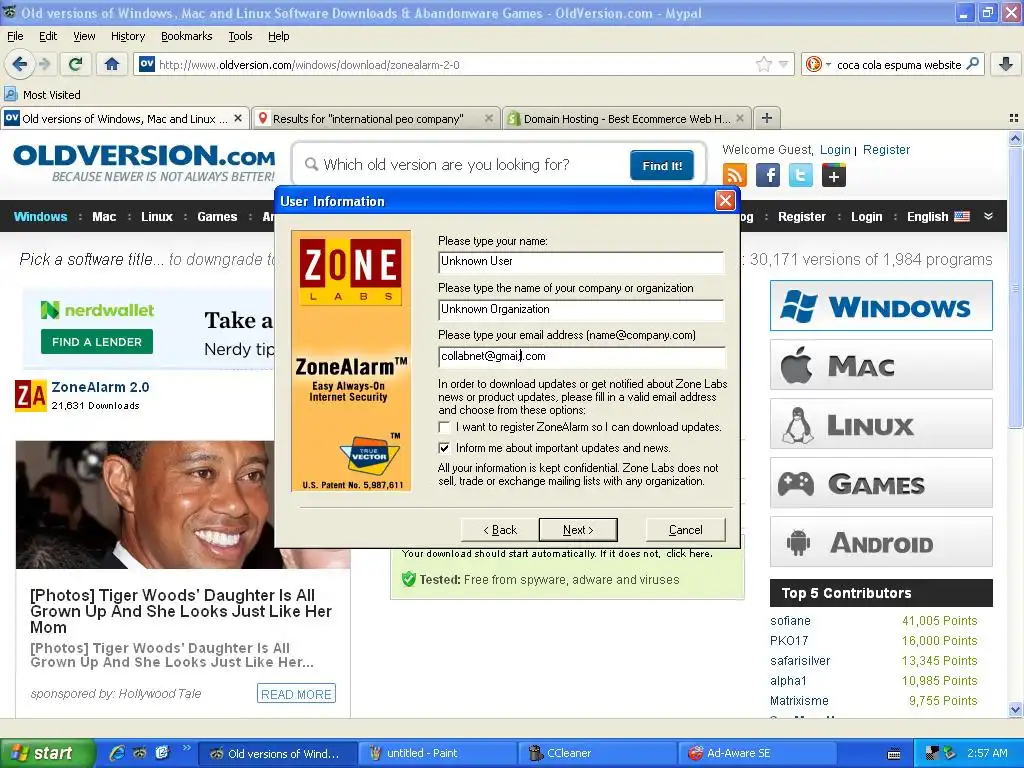Screen dimensions: 1024x768
Task: Click the email address field
Action: point(581,357)
